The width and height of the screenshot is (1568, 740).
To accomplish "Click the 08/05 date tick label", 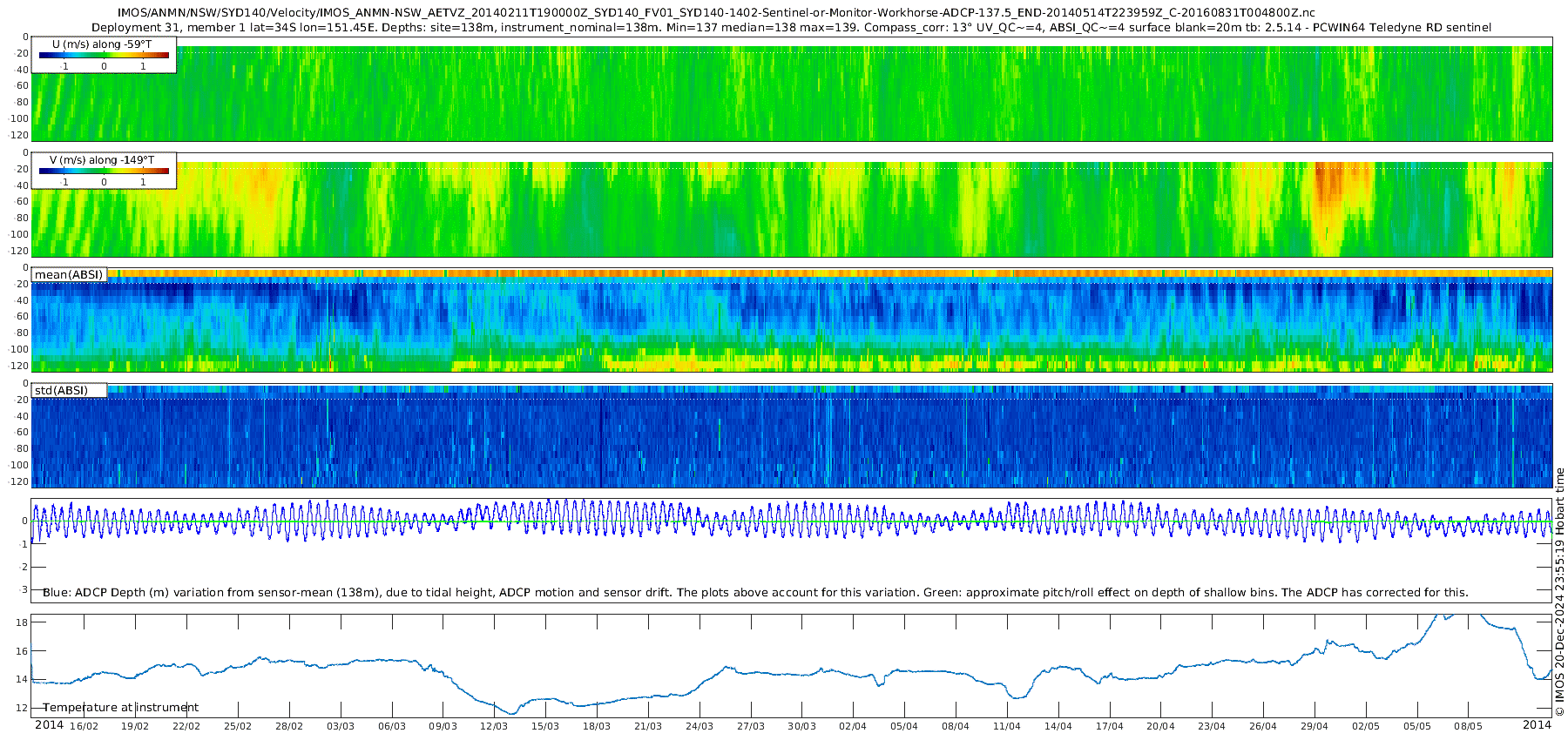I will click(x=1468, y=726).
